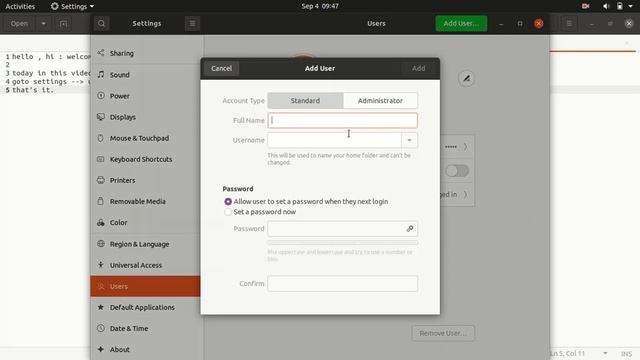Click the Add button in dialog header
Image resolution: width=640 pixels, height=360 pixels.
click(418, 68)
